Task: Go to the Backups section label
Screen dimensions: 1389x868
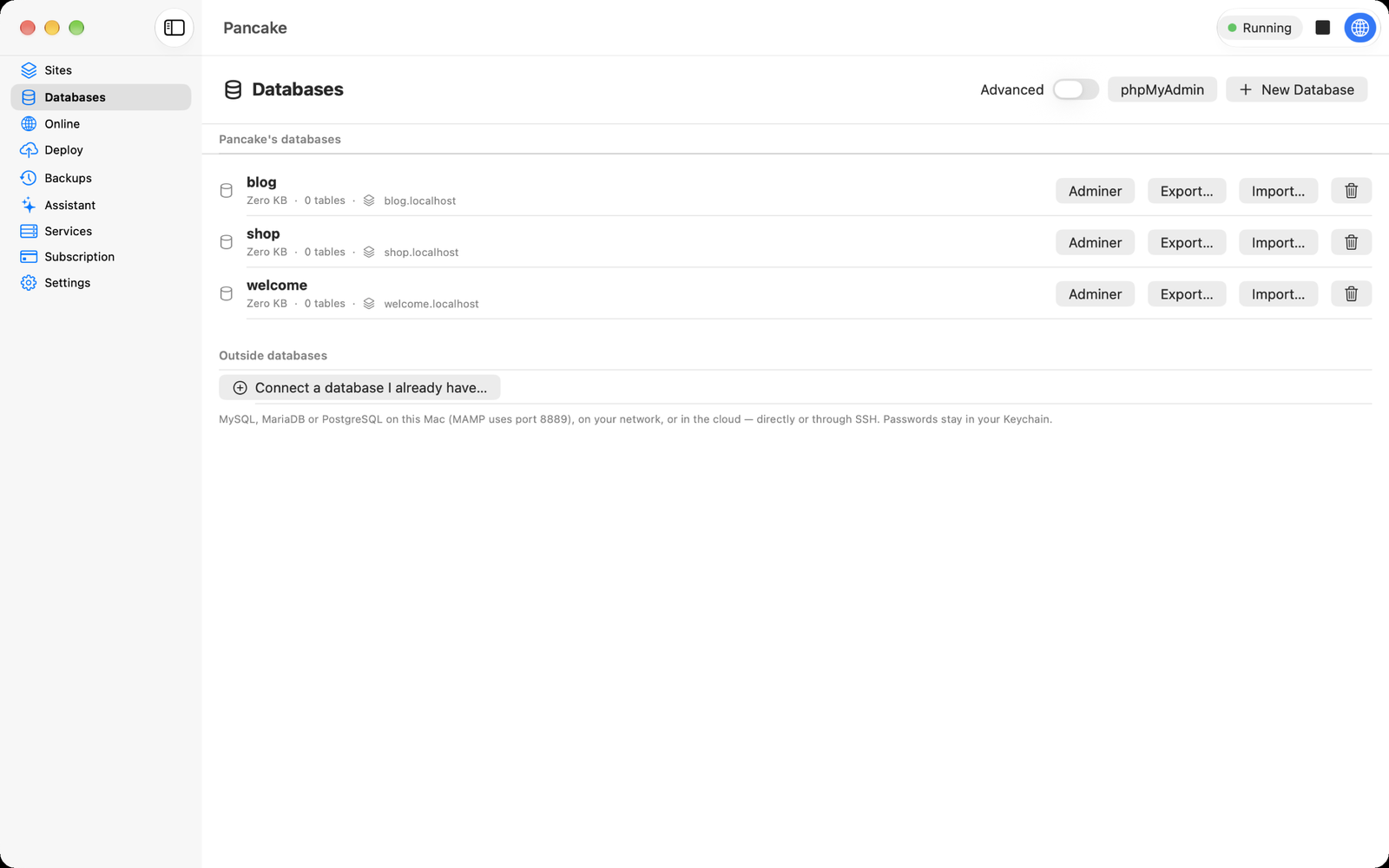Action: pyautogui.click(x=69, y=178)
